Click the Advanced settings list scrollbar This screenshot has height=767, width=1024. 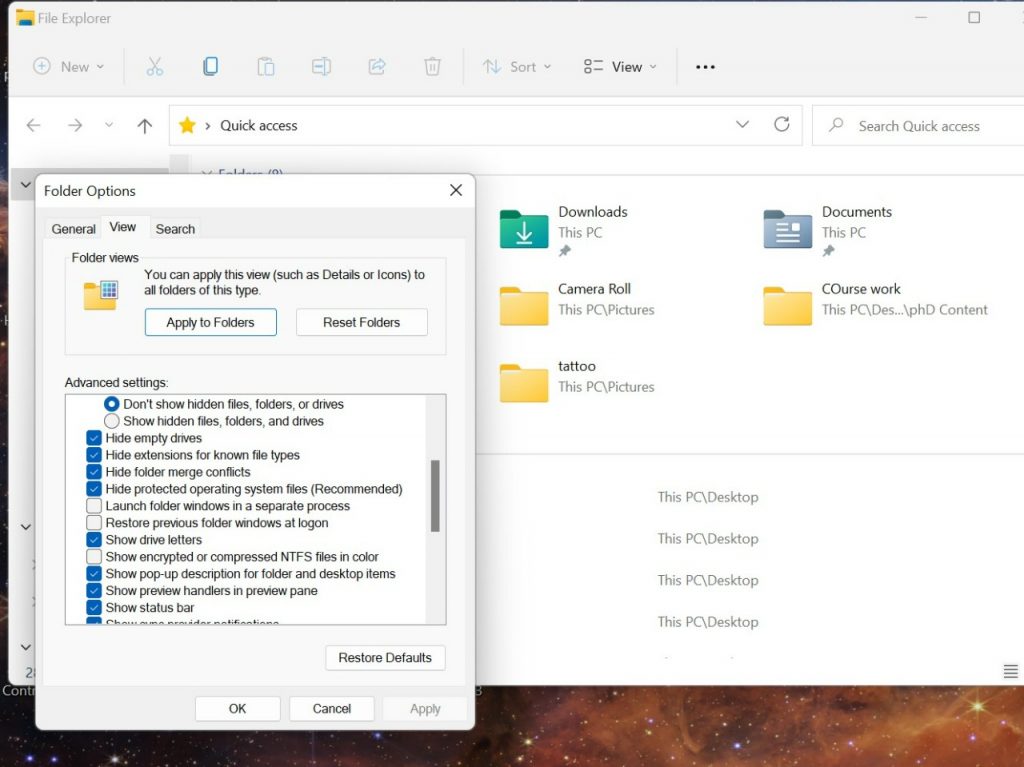(435, 495)
